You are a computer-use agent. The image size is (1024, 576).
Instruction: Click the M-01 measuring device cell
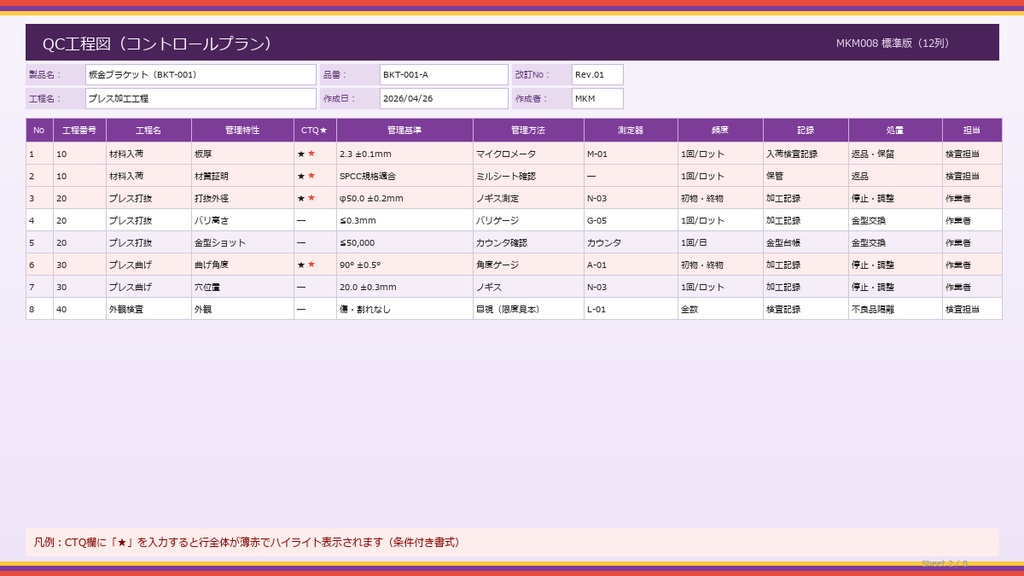631,154
